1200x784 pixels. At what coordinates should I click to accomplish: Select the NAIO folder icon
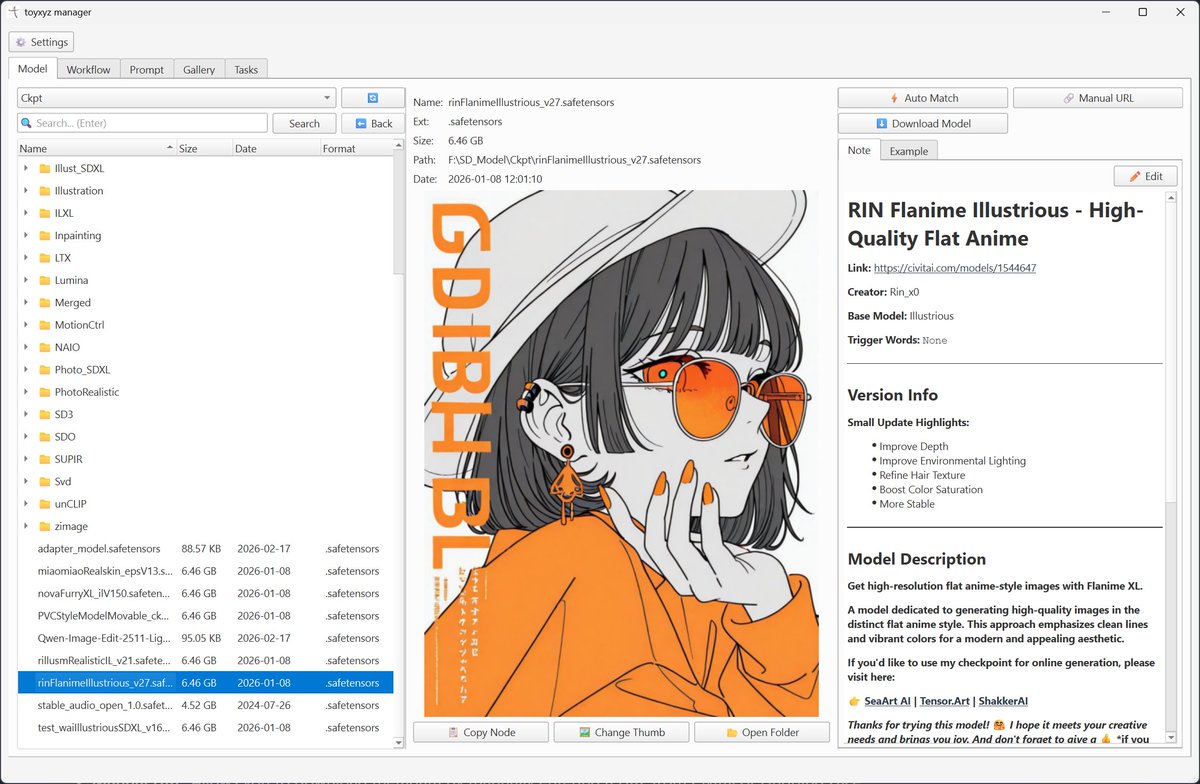coord(44,347)
